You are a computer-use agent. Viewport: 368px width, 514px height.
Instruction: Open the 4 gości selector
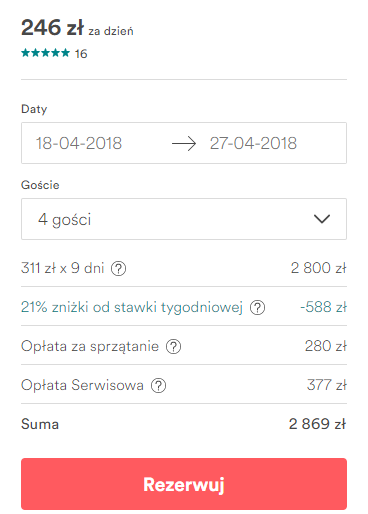click(x=184, y=219)
